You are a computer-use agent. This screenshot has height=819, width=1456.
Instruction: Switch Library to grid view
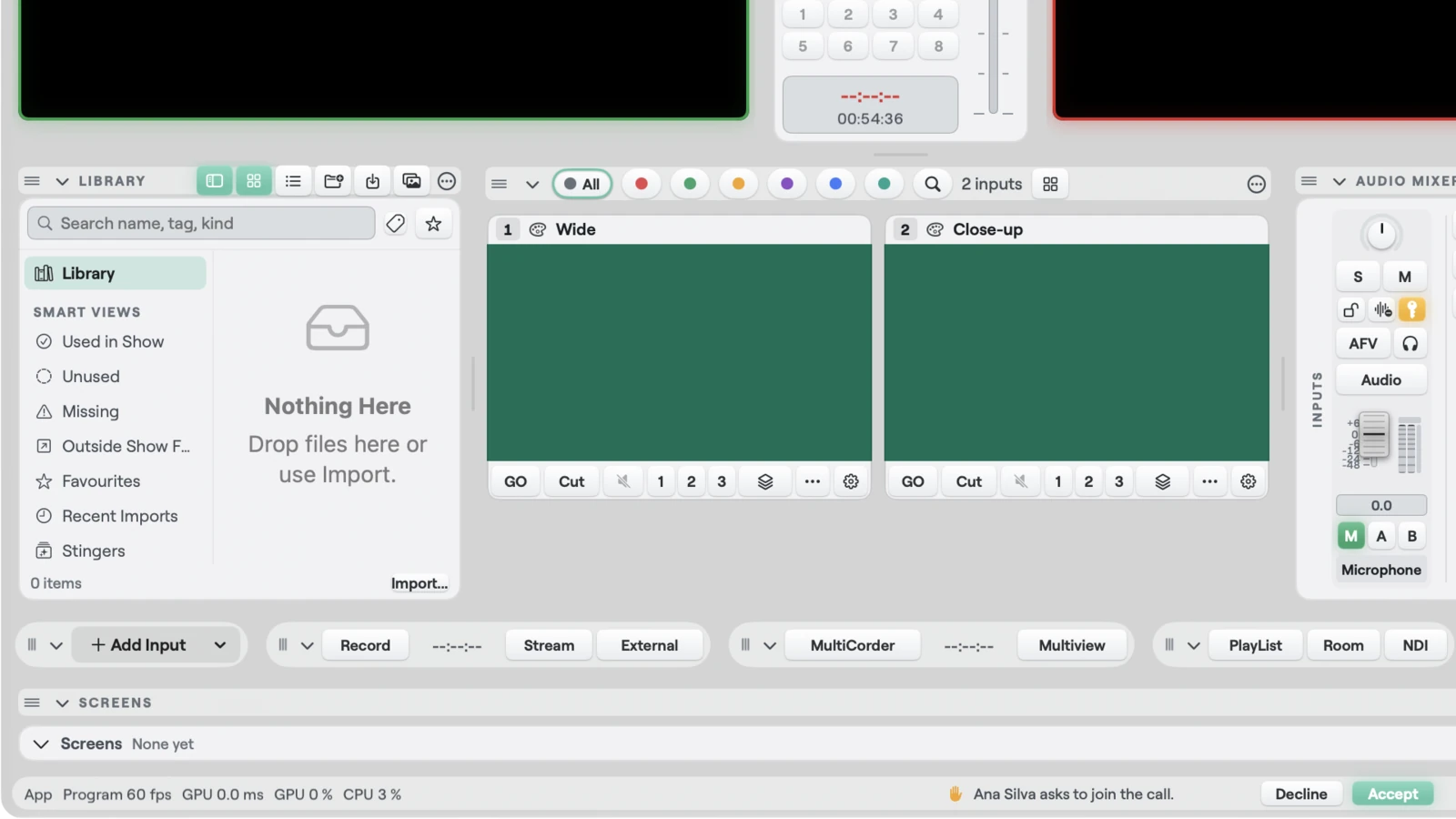(254, 181)
